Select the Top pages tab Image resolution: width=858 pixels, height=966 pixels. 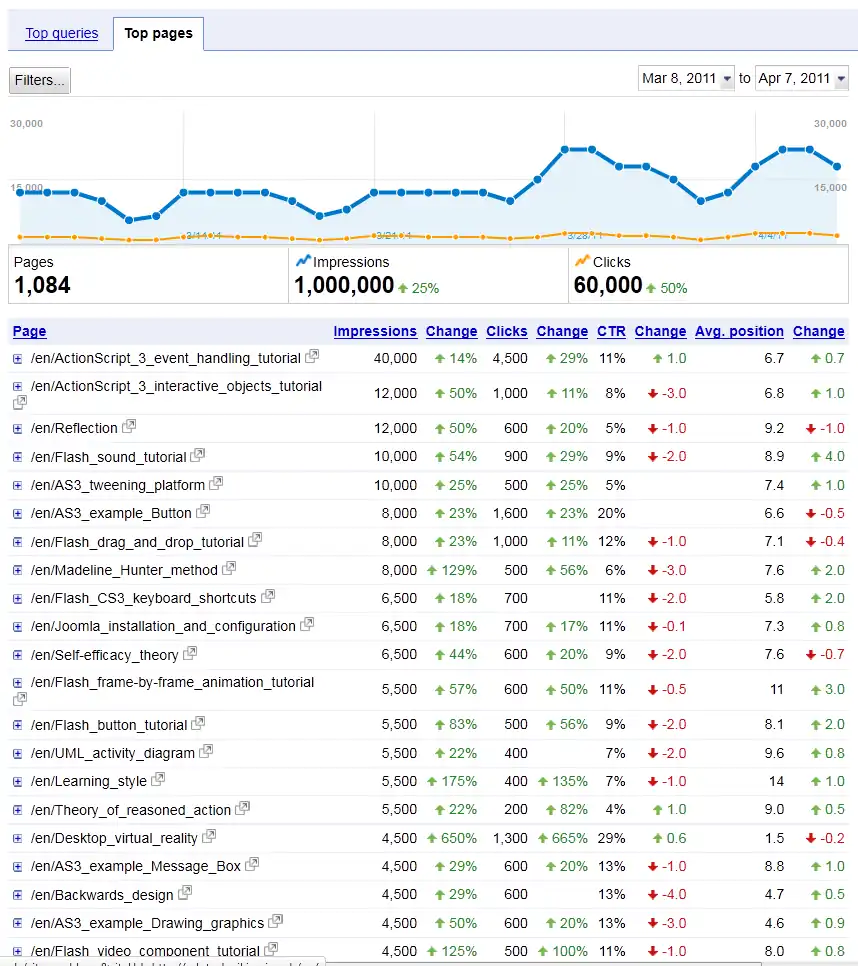[x=158, y=33]
